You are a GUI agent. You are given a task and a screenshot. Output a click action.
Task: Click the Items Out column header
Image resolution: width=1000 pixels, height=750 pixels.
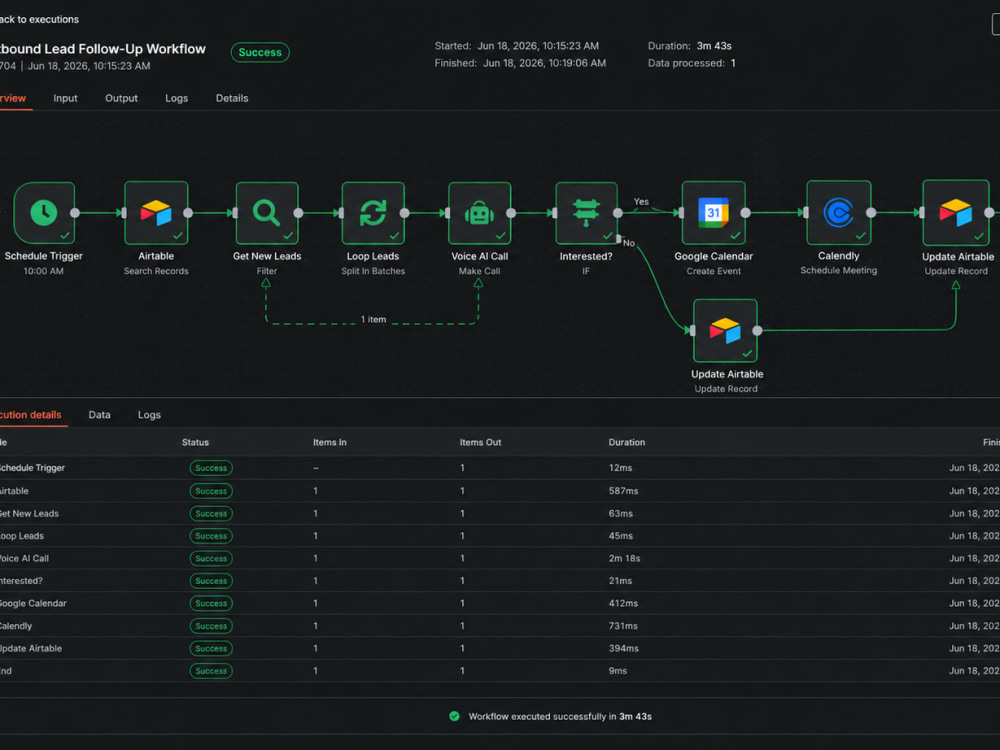point(480,442)
